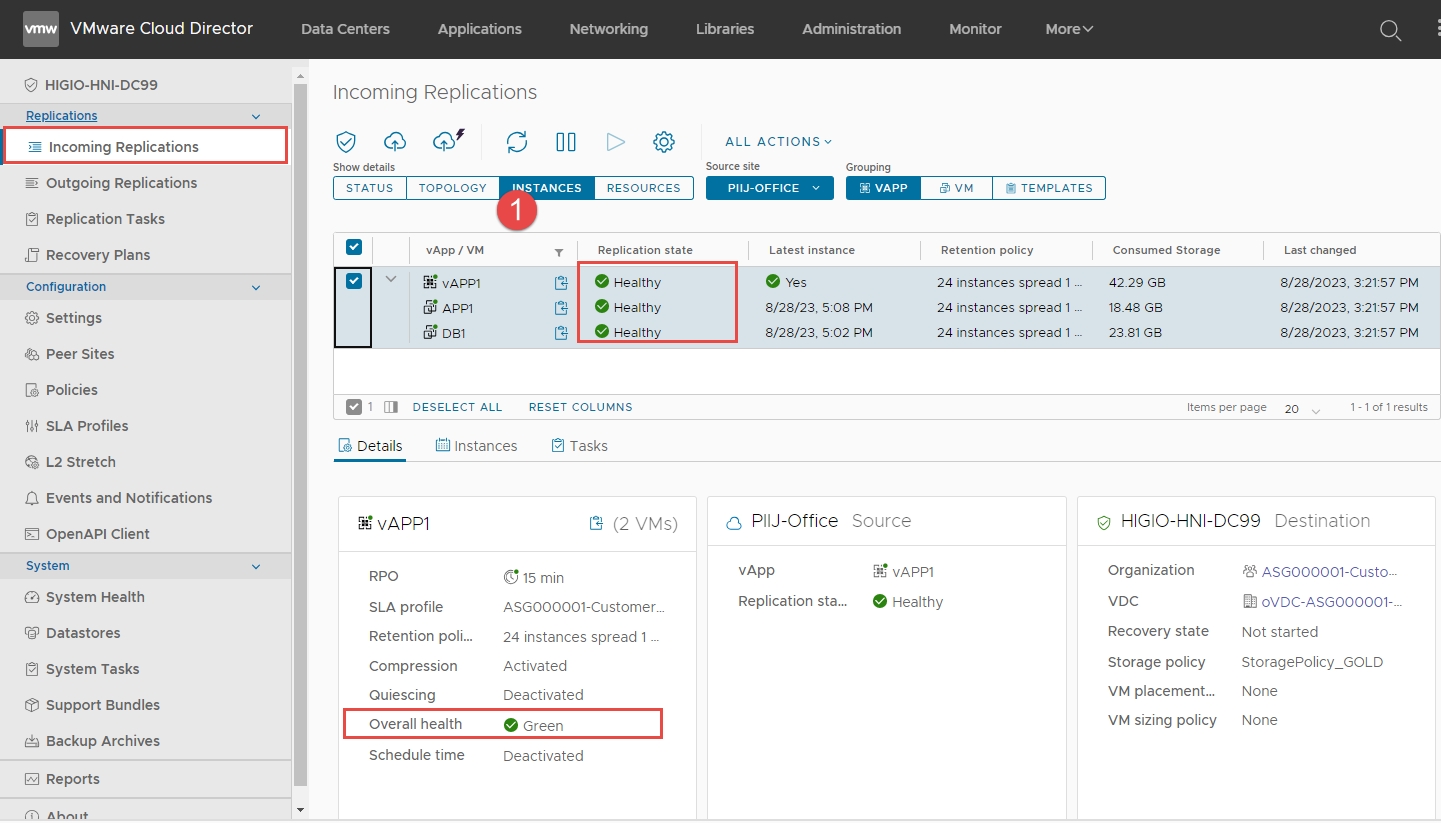The width and height of the screenshot is (1441, 823).
Task: Open the ALL ACTIONS dropdown
Action: click(x=778, y=142)
